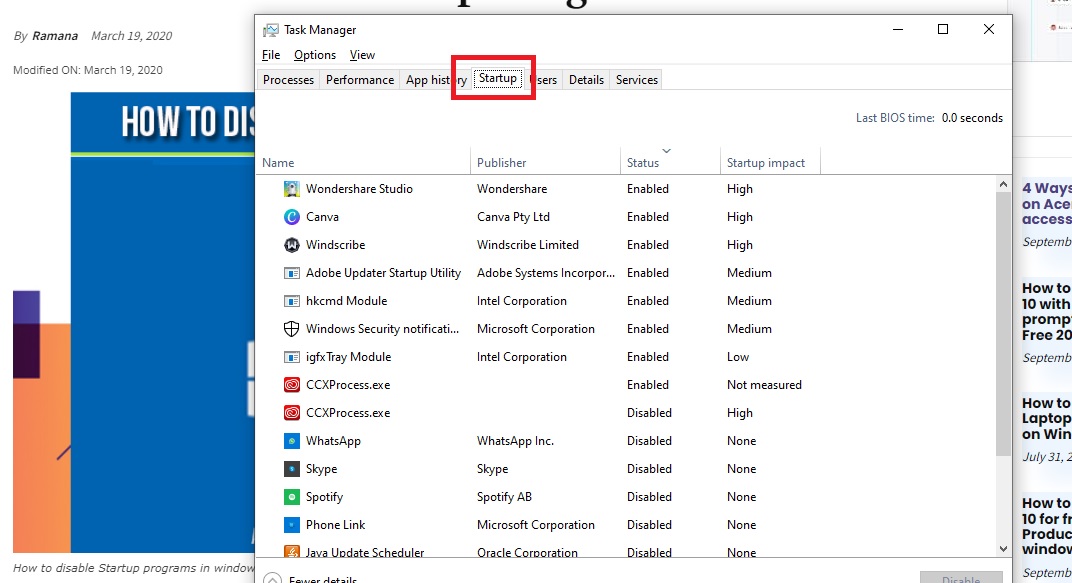The height and width of the screenshot is (583, 1072).
Task: Click the Wondershare Studio app icon
Action: (x=291, y=189)
